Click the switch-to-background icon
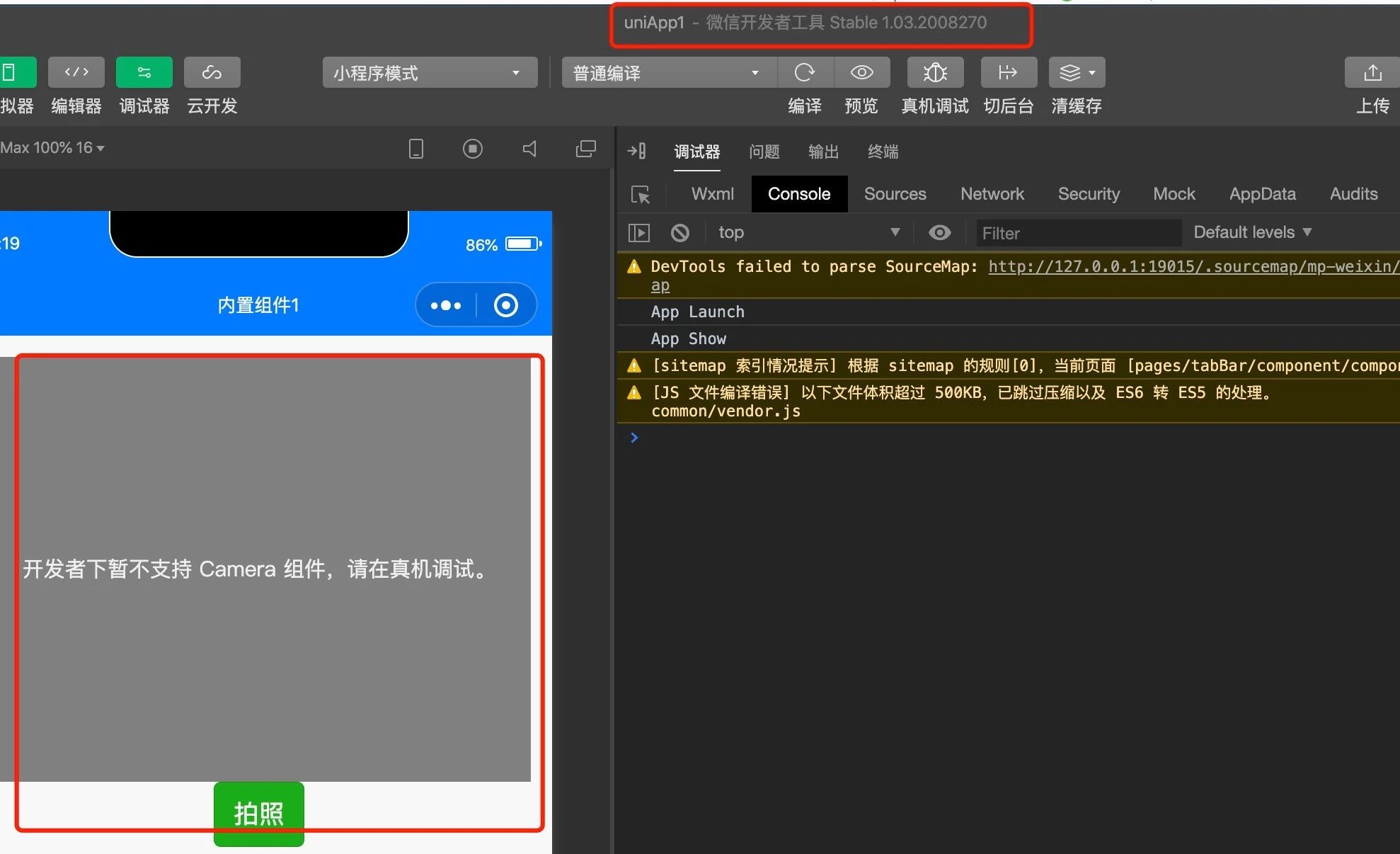The height and width of the screenshot is (854, 1400). [x=1008, y=72]
